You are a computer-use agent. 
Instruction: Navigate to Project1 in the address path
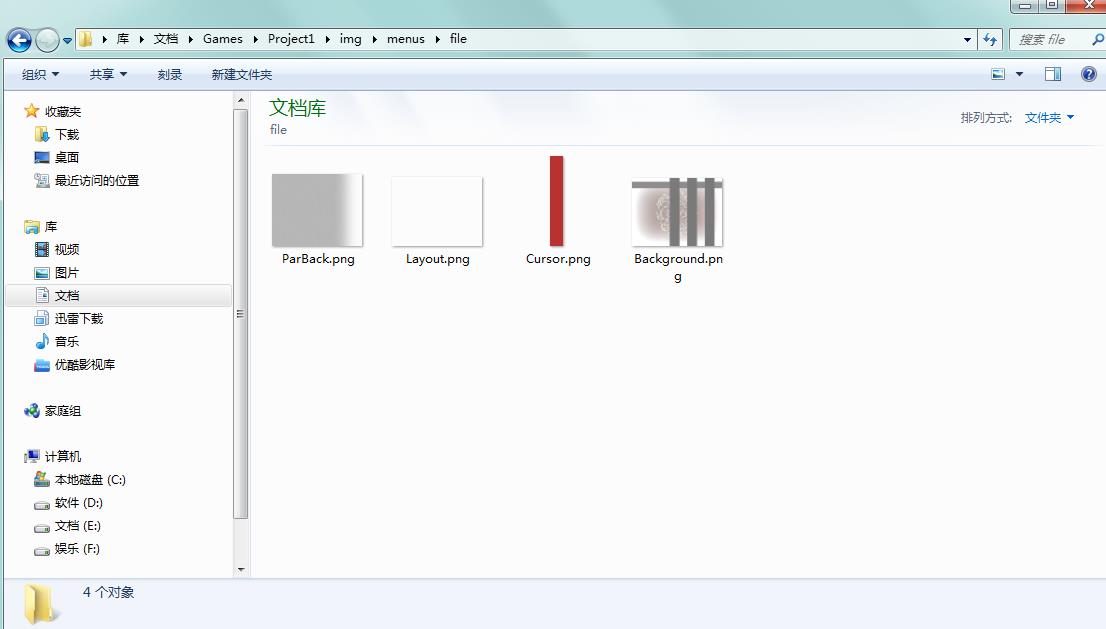[x=291, y=39]
